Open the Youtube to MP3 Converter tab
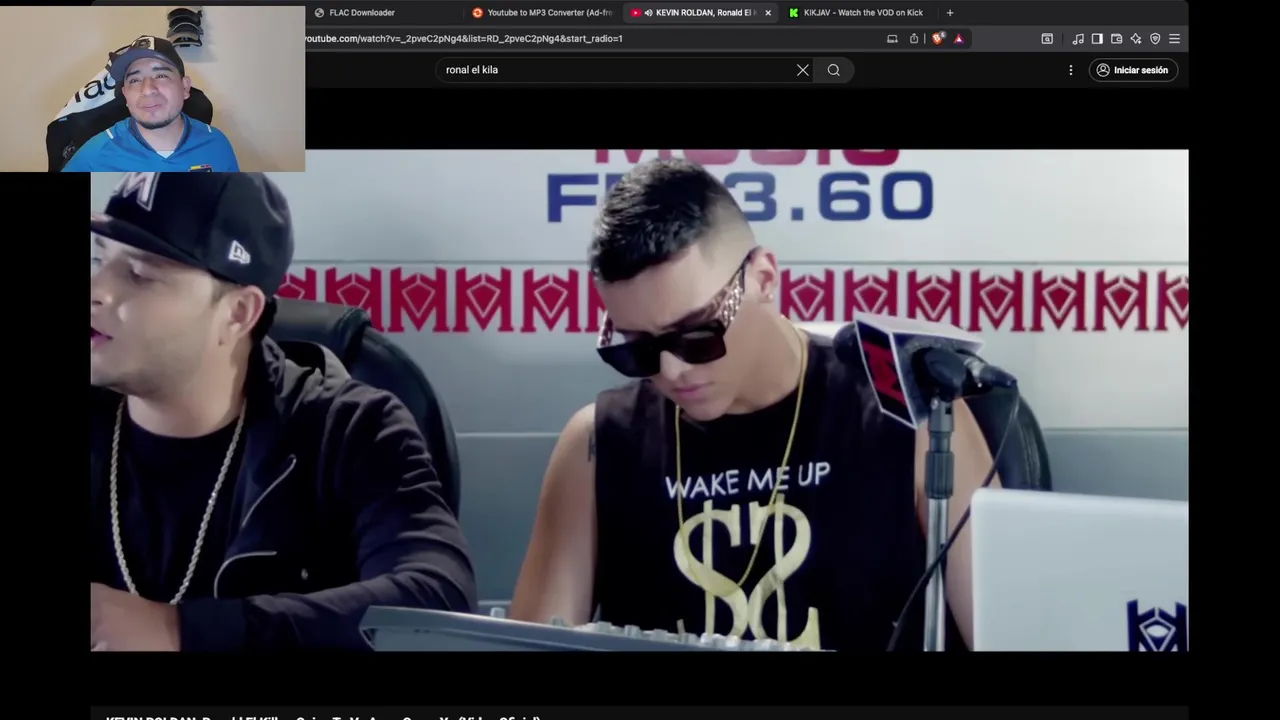The image size is (1280, 720). (x=542, y=13)
